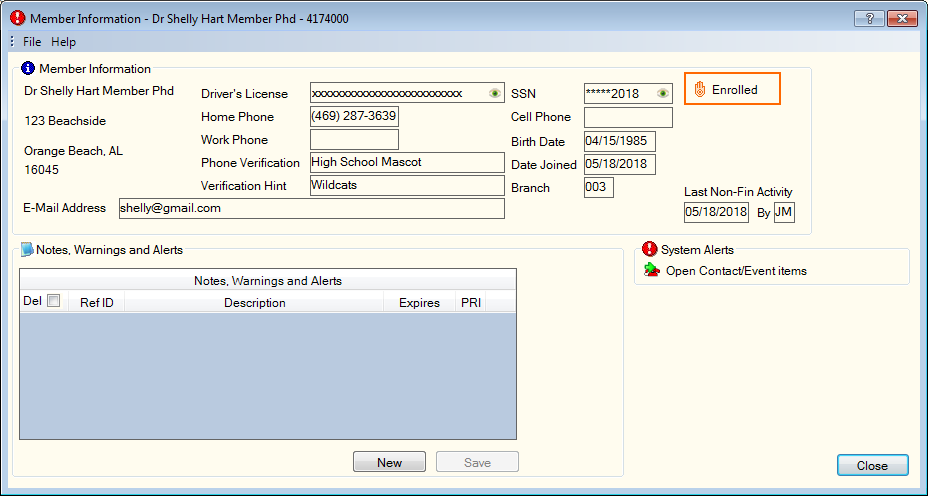Click the Branch field showing 003
Screen dimensions: 928x496
[x=599, y=188]
